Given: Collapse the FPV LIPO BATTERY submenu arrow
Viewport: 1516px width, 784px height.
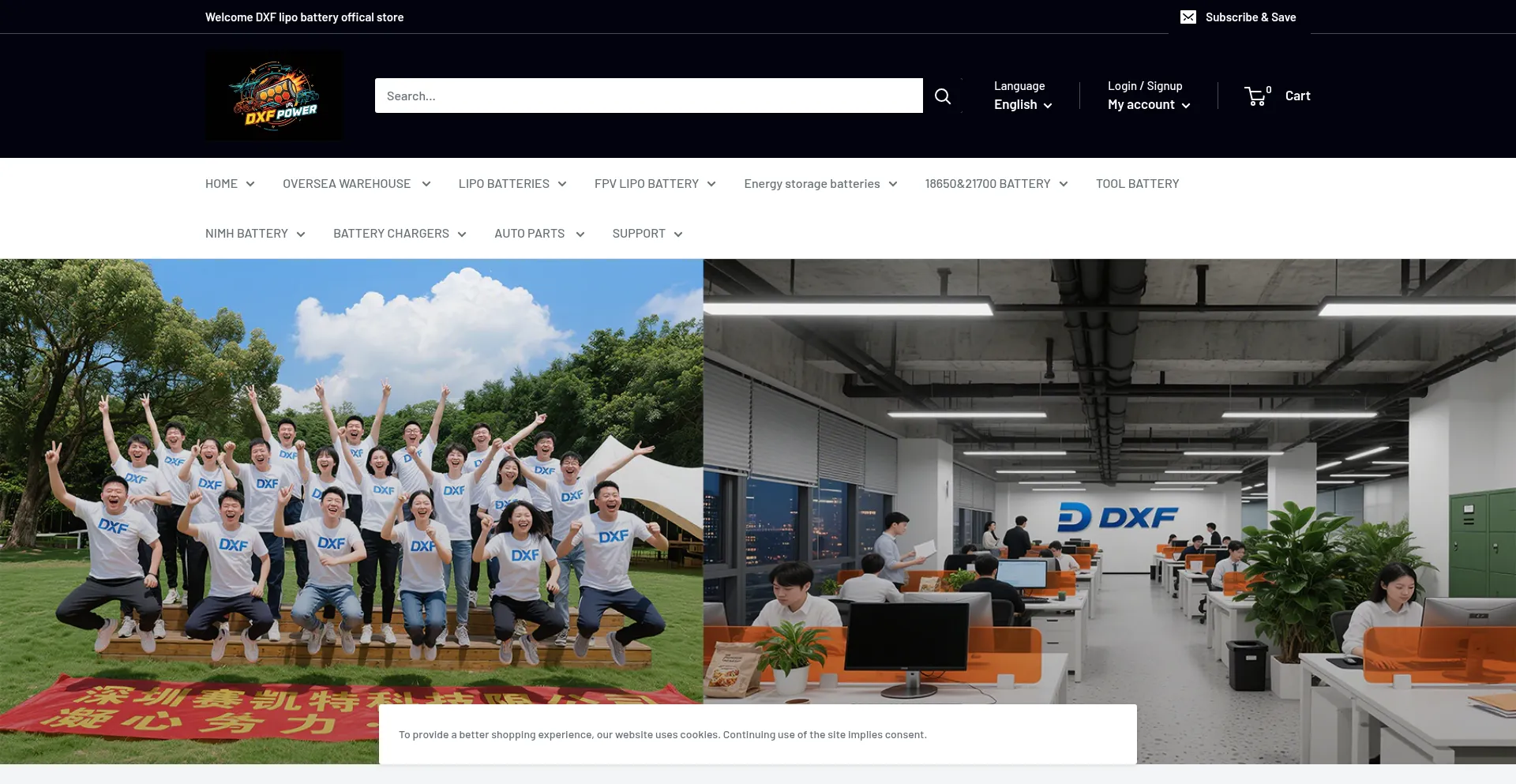Looking at the screenshot, I should pyautogui.click(x=711, y=183).
